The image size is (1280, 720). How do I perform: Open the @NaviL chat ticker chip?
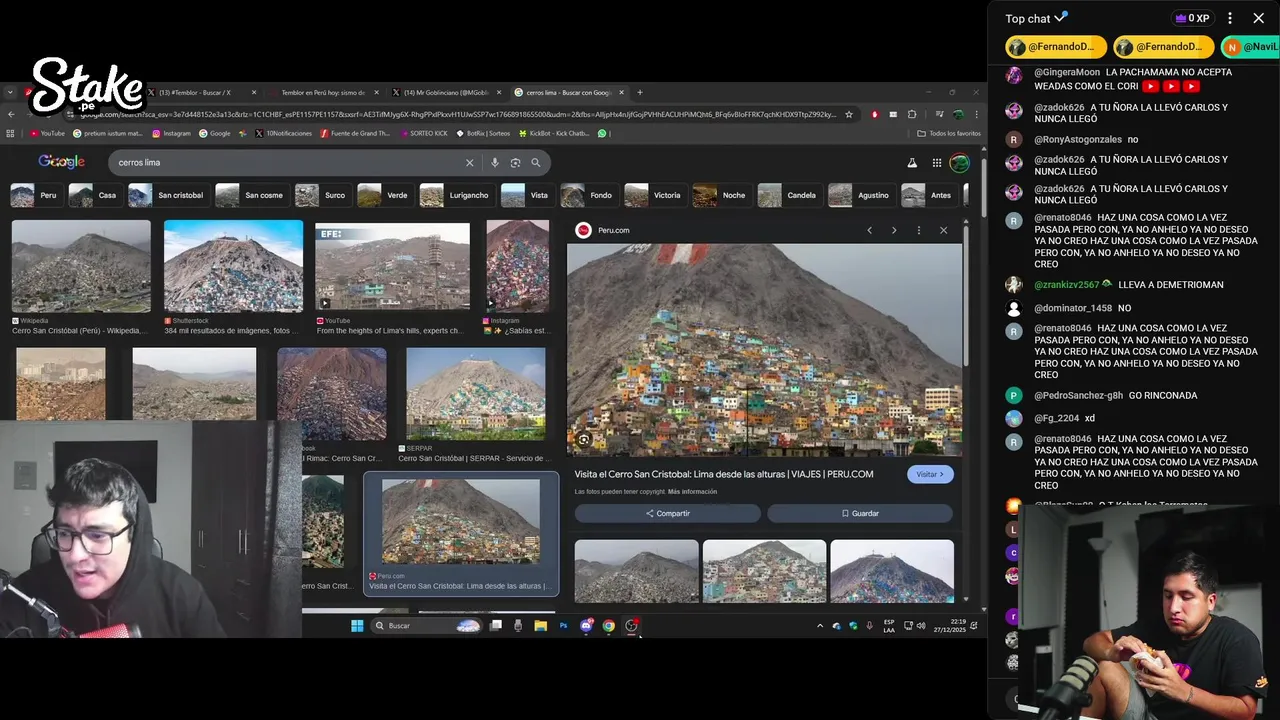(x=1250, y=47)
